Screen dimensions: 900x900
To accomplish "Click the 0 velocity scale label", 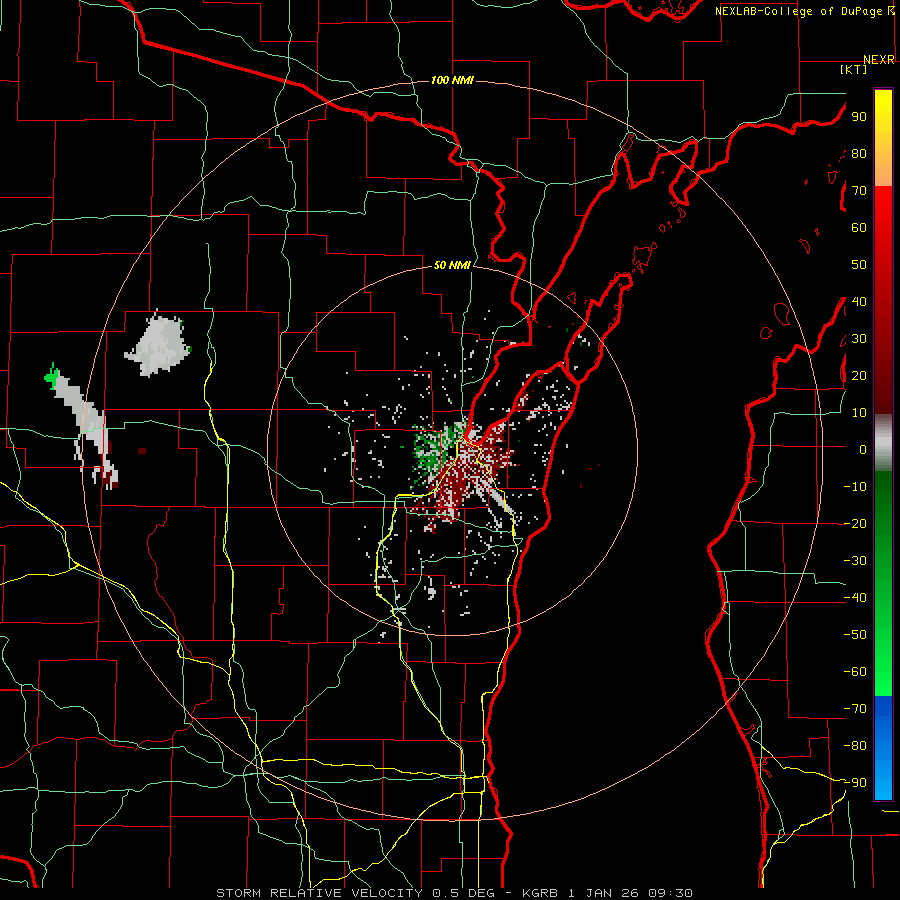I will click(863, 449).
